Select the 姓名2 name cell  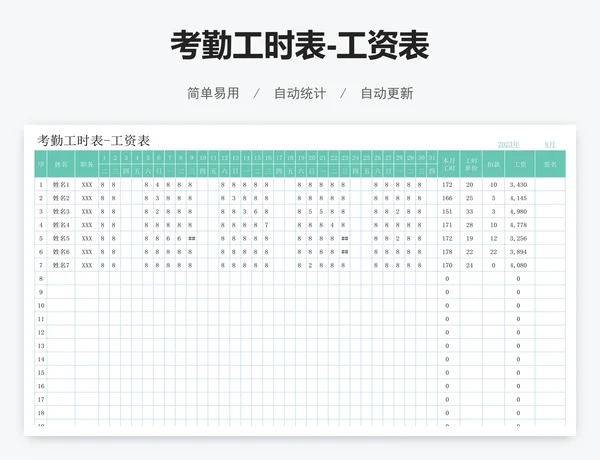coord(61,198)
